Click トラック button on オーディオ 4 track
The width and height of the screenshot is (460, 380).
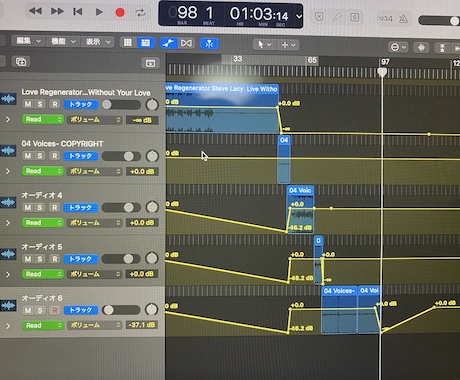(x=81, y=208)
